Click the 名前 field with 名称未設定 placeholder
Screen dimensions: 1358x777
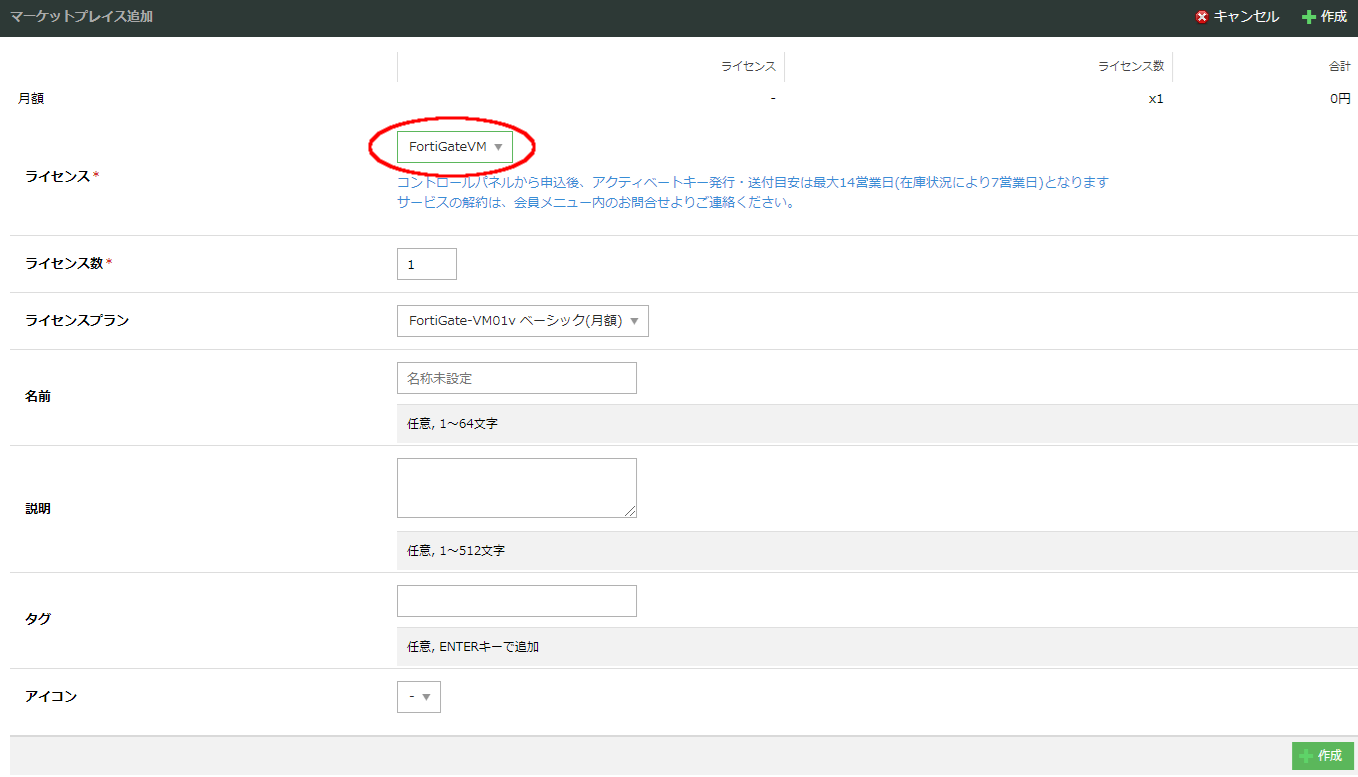[x=517, y=378]
